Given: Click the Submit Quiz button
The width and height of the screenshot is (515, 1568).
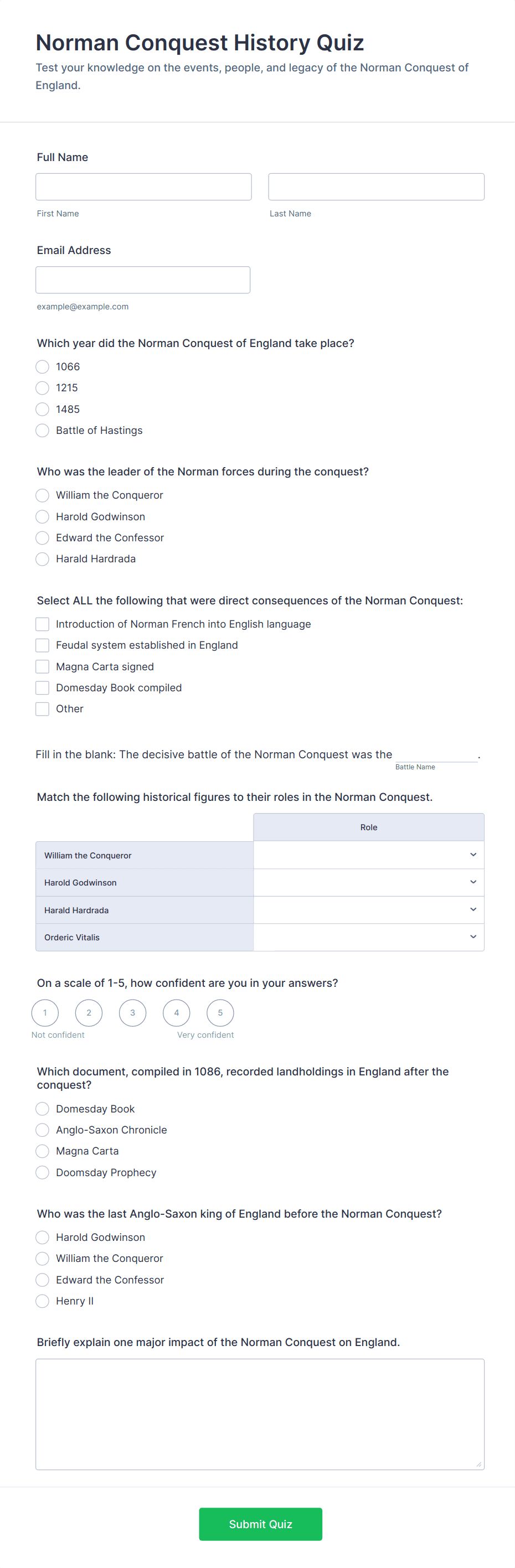Looking at the screenshot, I should tap(260, 1524).
